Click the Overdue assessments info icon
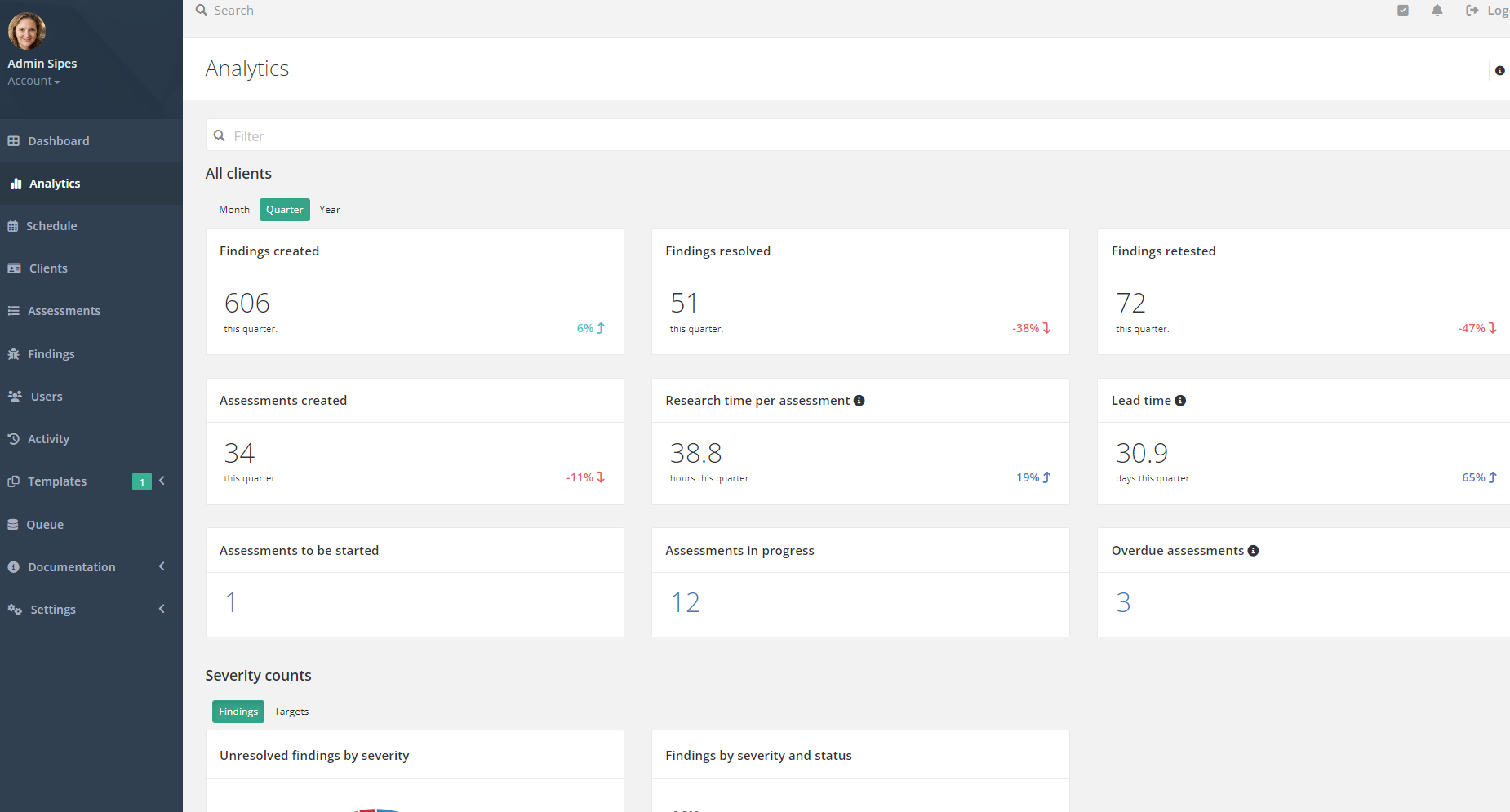 1253,551
